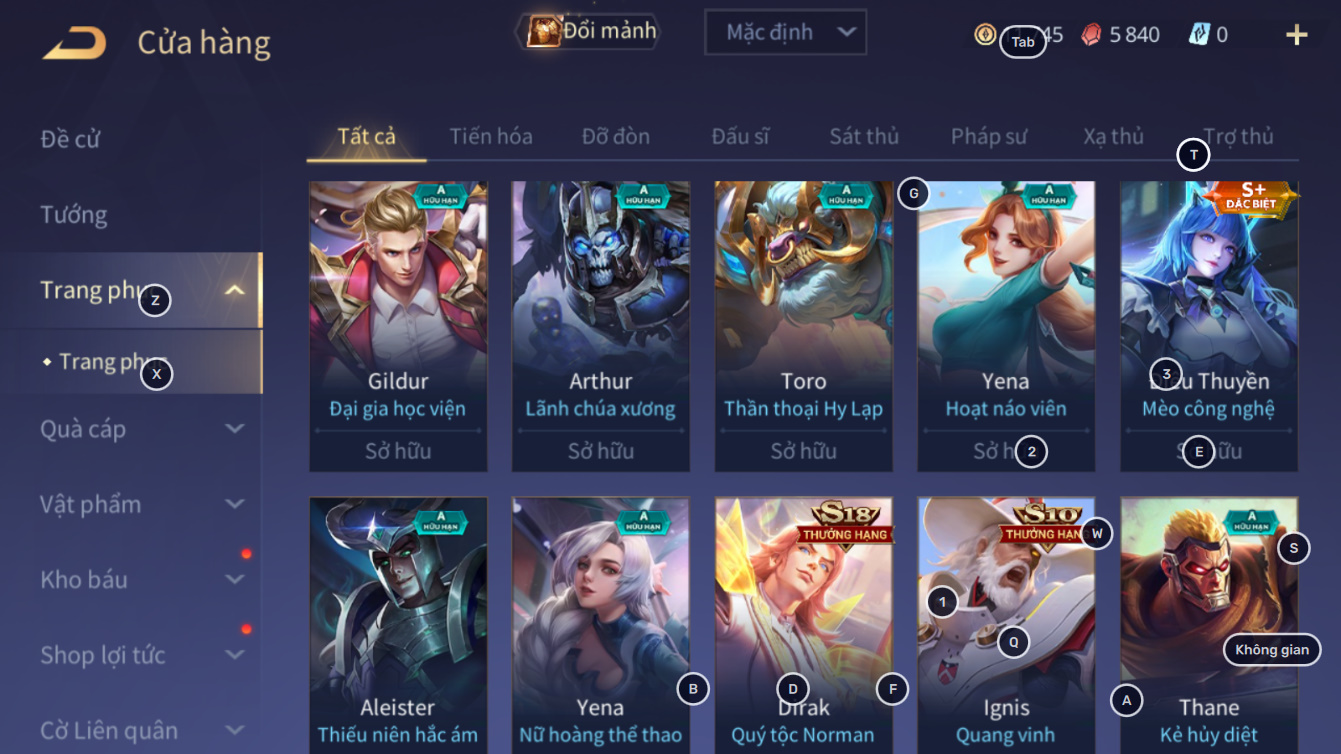The height and width of the screenshot is (754, 1341).
Task: Select the Sát thủ tab
Action: [x=864, y=137]
